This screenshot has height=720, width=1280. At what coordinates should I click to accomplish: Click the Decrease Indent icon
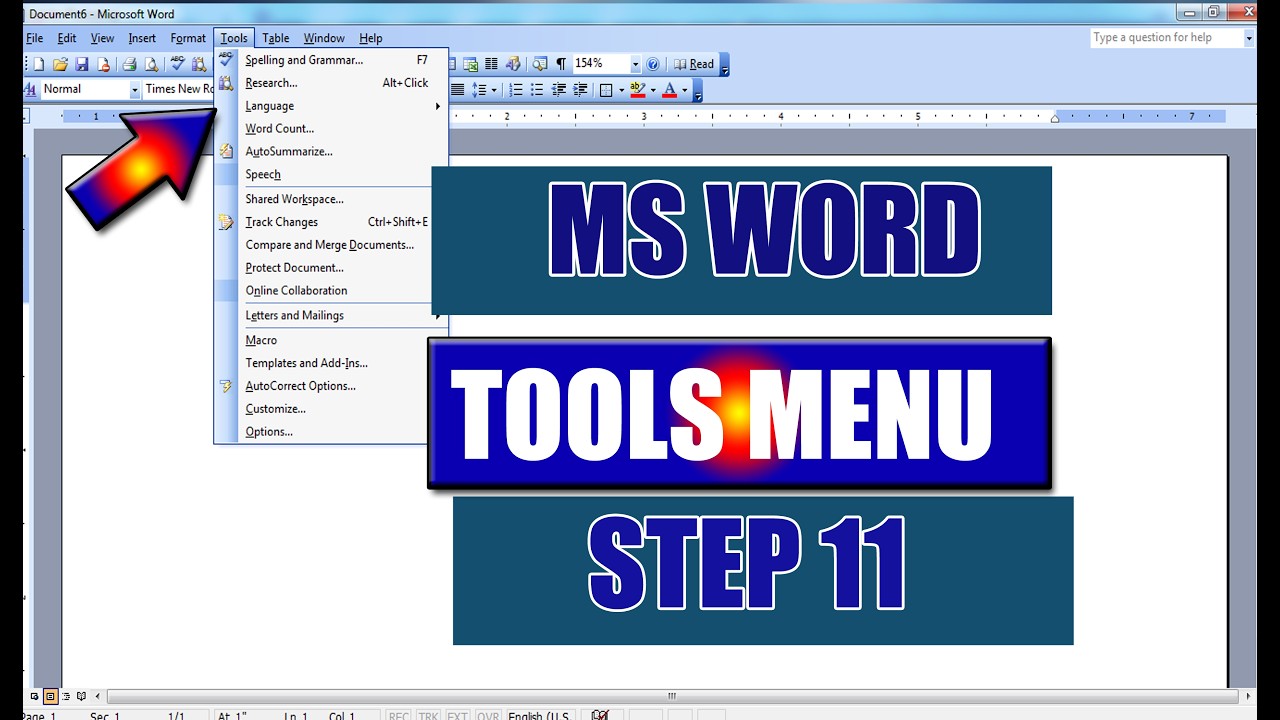point(559,90)
